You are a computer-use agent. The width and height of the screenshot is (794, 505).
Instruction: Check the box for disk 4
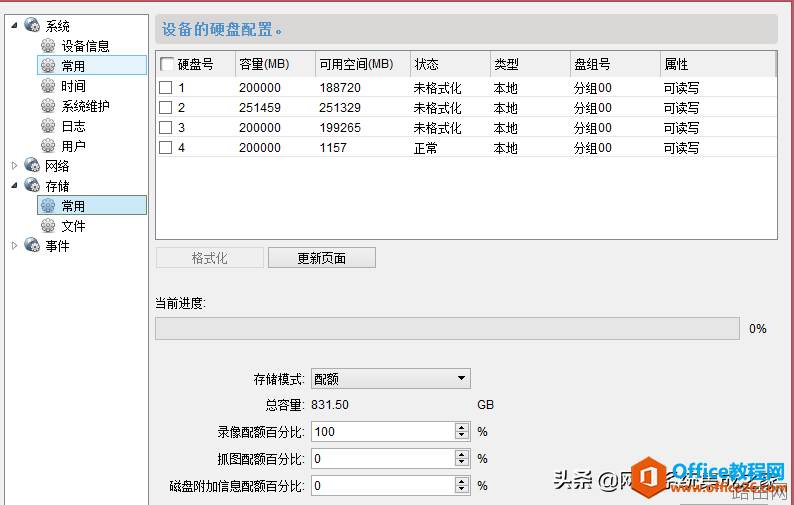(166, 147)
